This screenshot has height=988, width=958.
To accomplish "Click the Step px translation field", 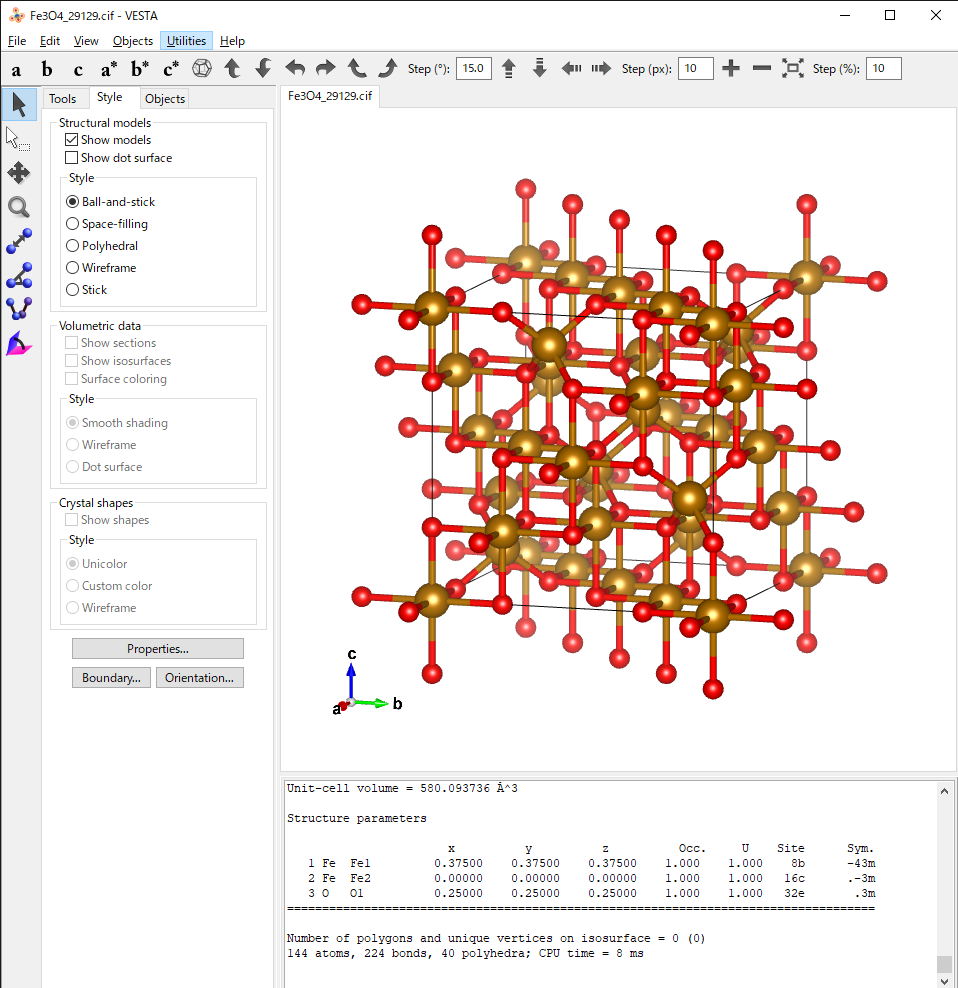I will pyautogui.click(x=696, y=69).
